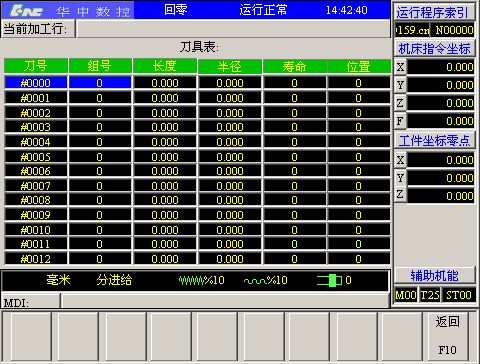Click the feed override waveform icon
Screen dimensions: 480x364
(191, 281)
